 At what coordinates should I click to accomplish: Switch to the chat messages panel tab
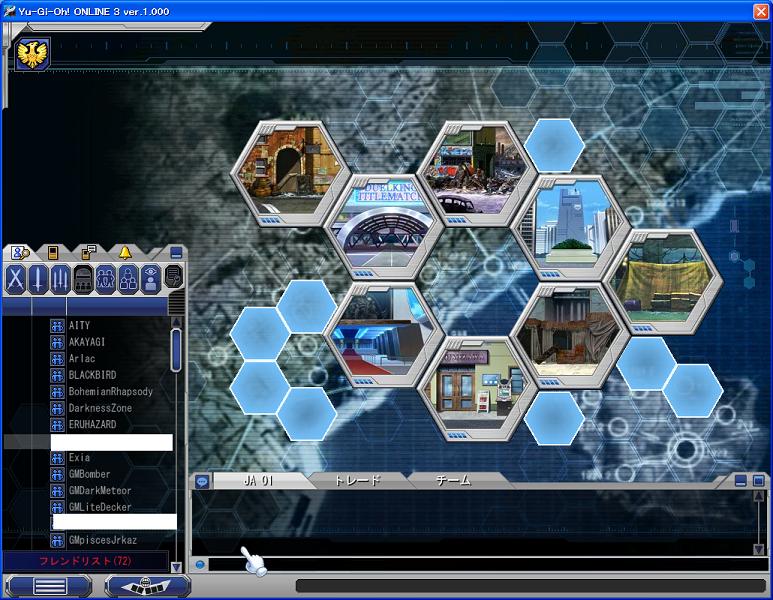89,252
